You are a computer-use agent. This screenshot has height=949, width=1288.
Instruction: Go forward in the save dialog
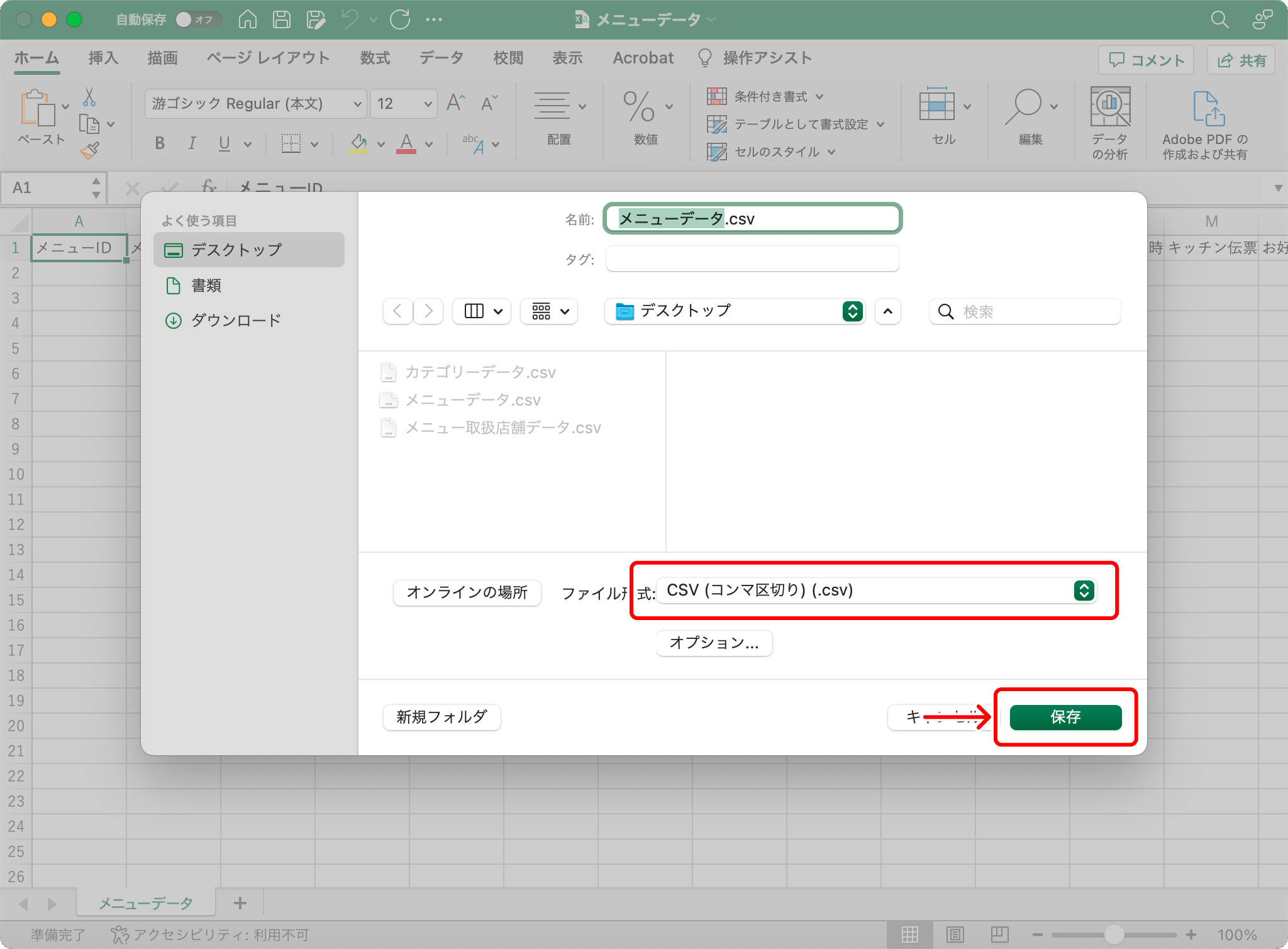click(x=429, y=311)
